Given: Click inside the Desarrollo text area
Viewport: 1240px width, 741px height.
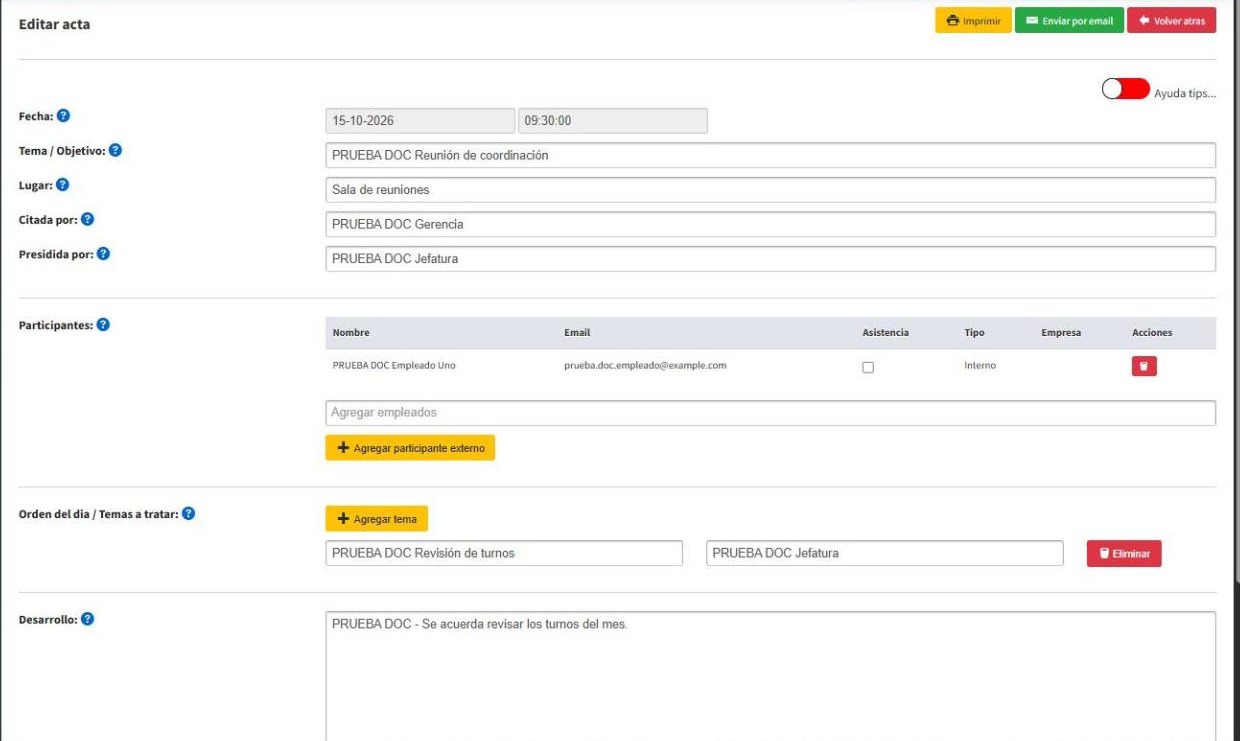Looking at the screenshot, I should tap(771, 676).
